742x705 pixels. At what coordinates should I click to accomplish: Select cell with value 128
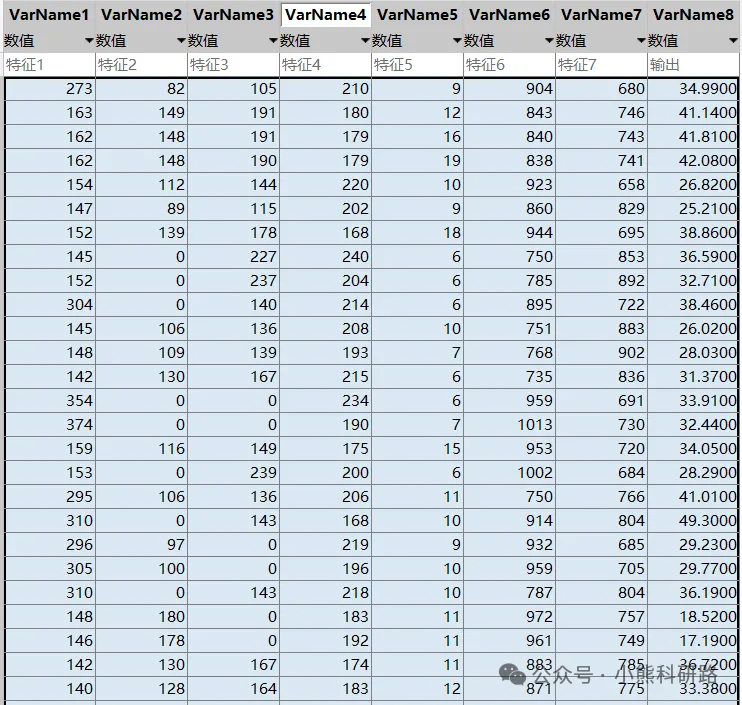click(141, 689)
